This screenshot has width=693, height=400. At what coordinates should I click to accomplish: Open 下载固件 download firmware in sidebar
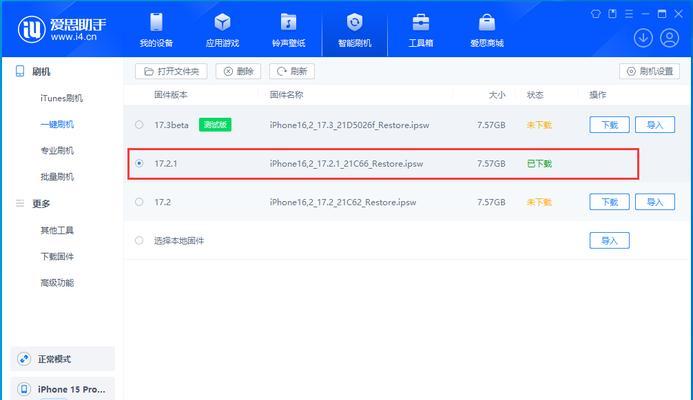click(57, 256)
